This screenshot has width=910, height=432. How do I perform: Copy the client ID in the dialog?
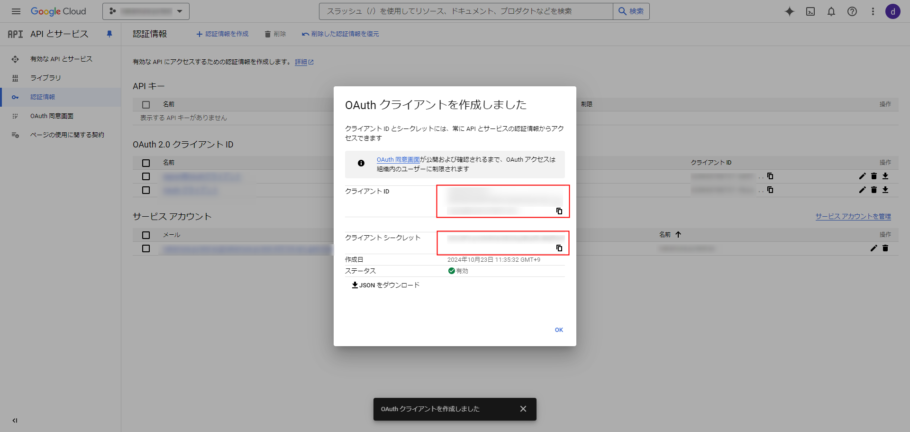(x=559, y=211)
